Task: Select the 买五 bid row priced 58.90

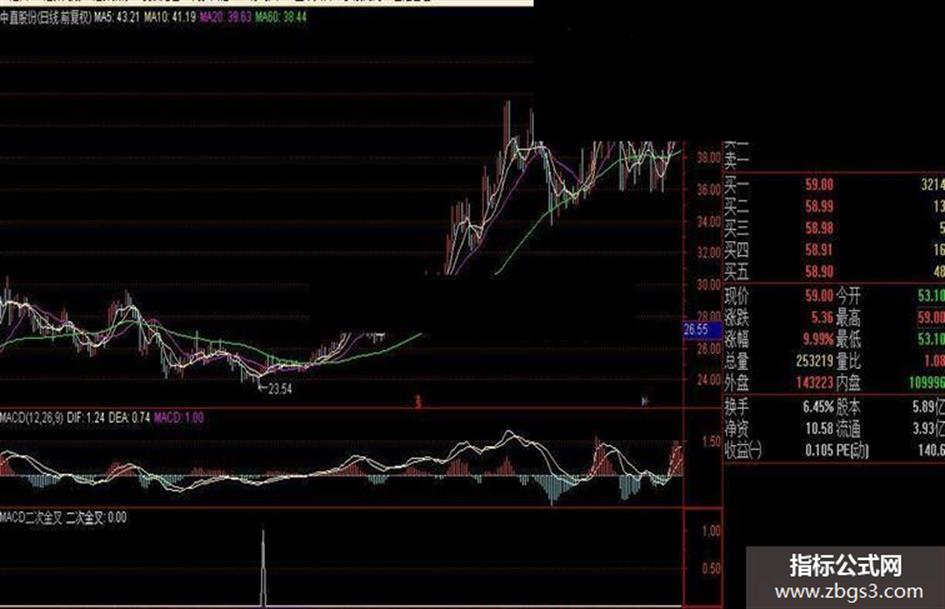Action: [834, 272]
